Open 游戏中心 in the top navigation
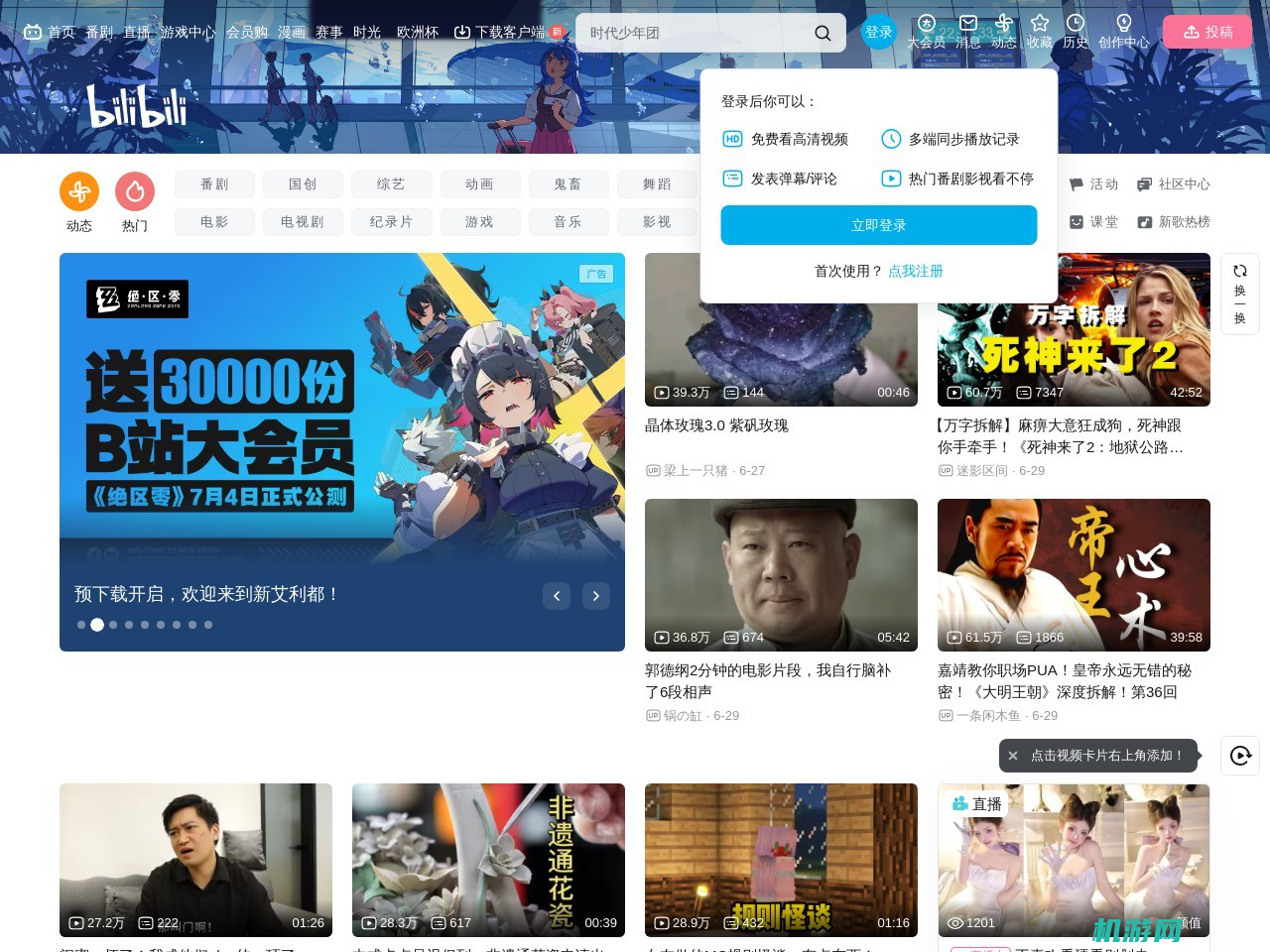This screenshot has width=1270, height=952. click(189, 32)
